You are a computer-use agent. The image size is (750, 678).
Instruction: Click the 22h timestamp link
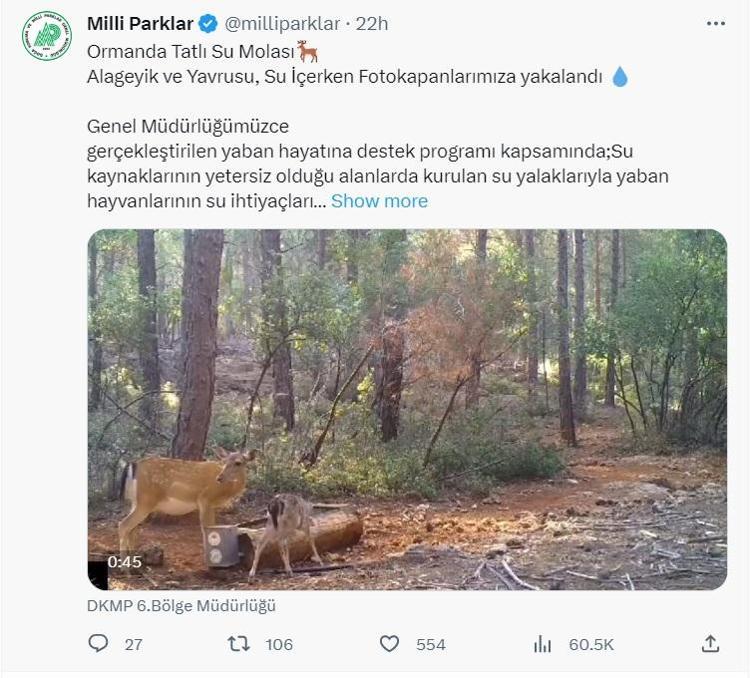point(372,23)
